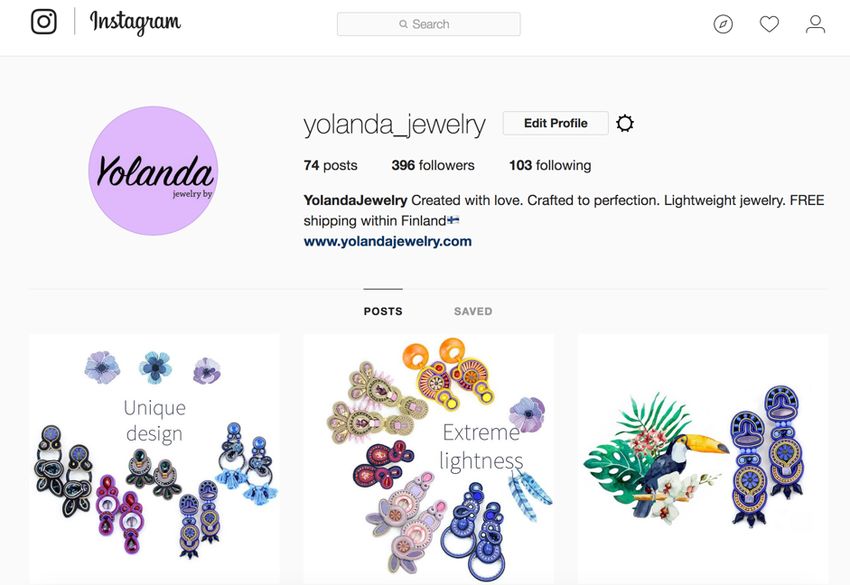Click the Edit Profile button
Screen dimensions: 850x585
[x=556, y=123]
